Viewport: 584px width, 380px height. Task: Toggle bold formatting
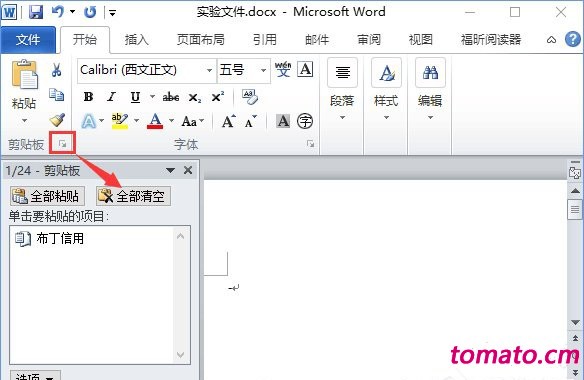pyautogui.click(x=89, y=97)
